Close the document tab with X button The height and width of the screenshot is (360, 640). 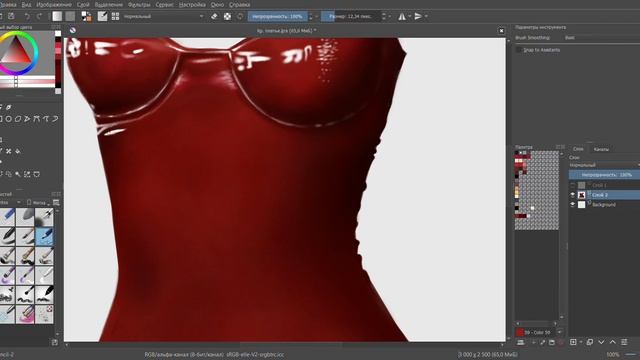pos(502,31)
